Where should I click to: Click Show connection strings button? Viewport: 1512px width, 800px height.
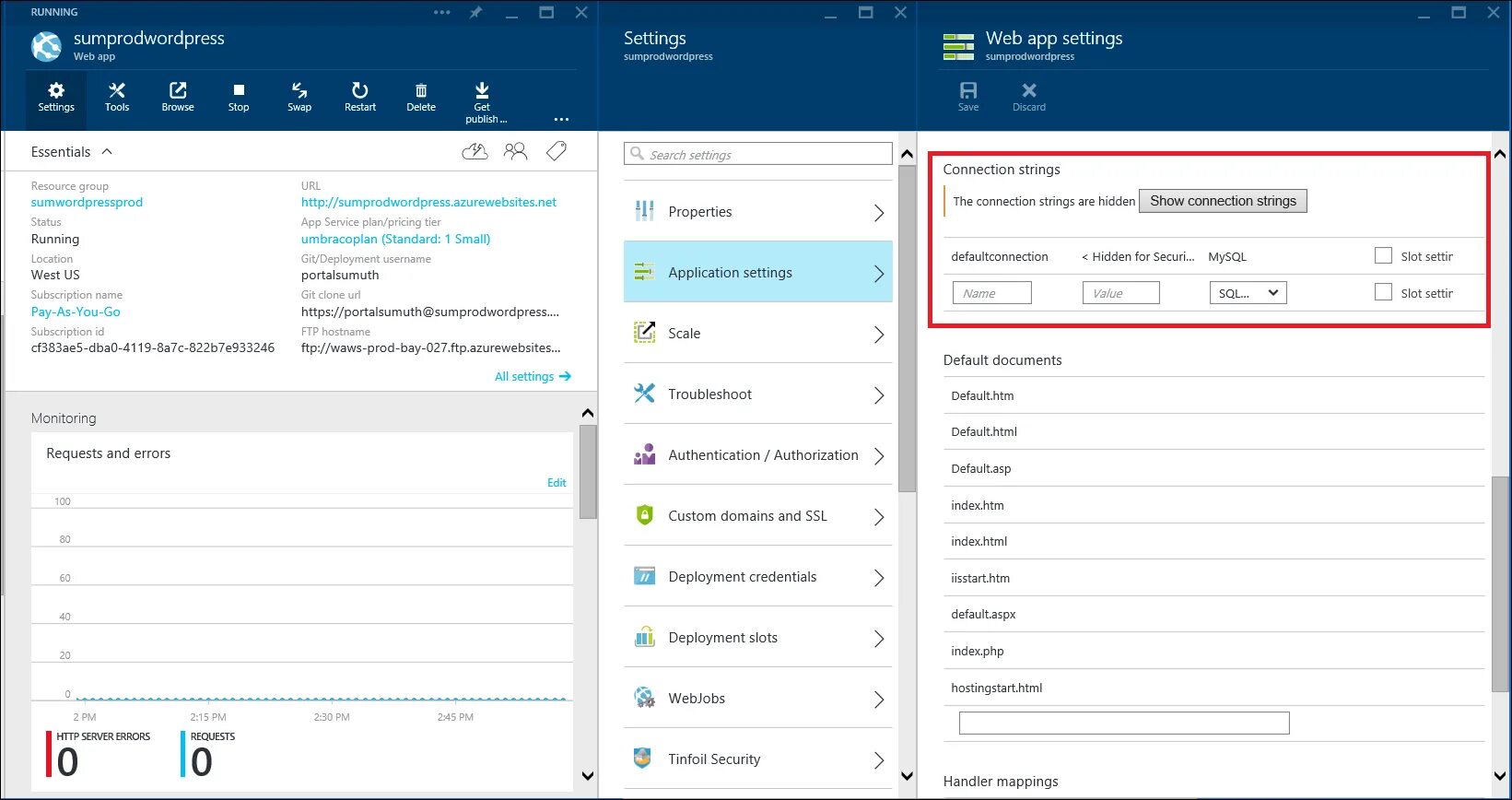(x=1223, y=201)
